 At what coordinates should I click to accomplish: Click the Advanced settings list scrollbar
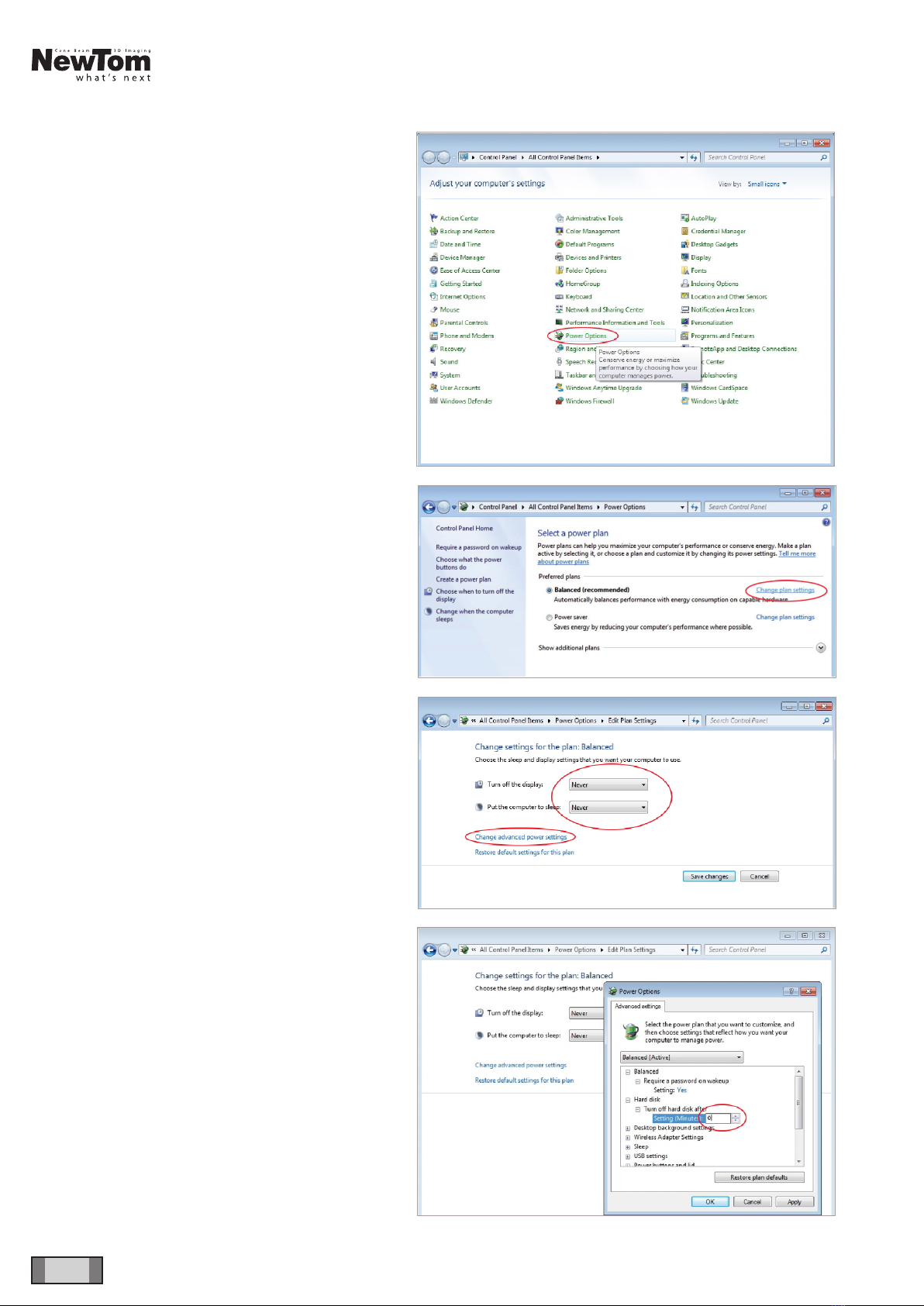[x=799, y=1116]
